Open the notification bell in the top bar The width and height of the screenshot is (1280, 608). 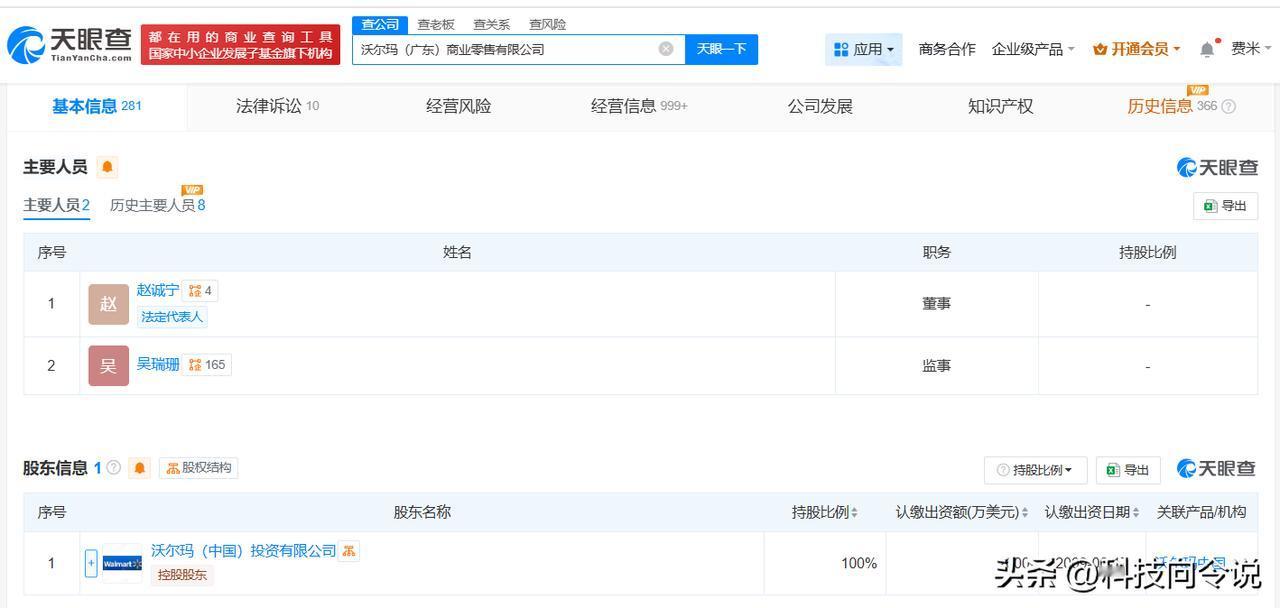pos(1208,49)
